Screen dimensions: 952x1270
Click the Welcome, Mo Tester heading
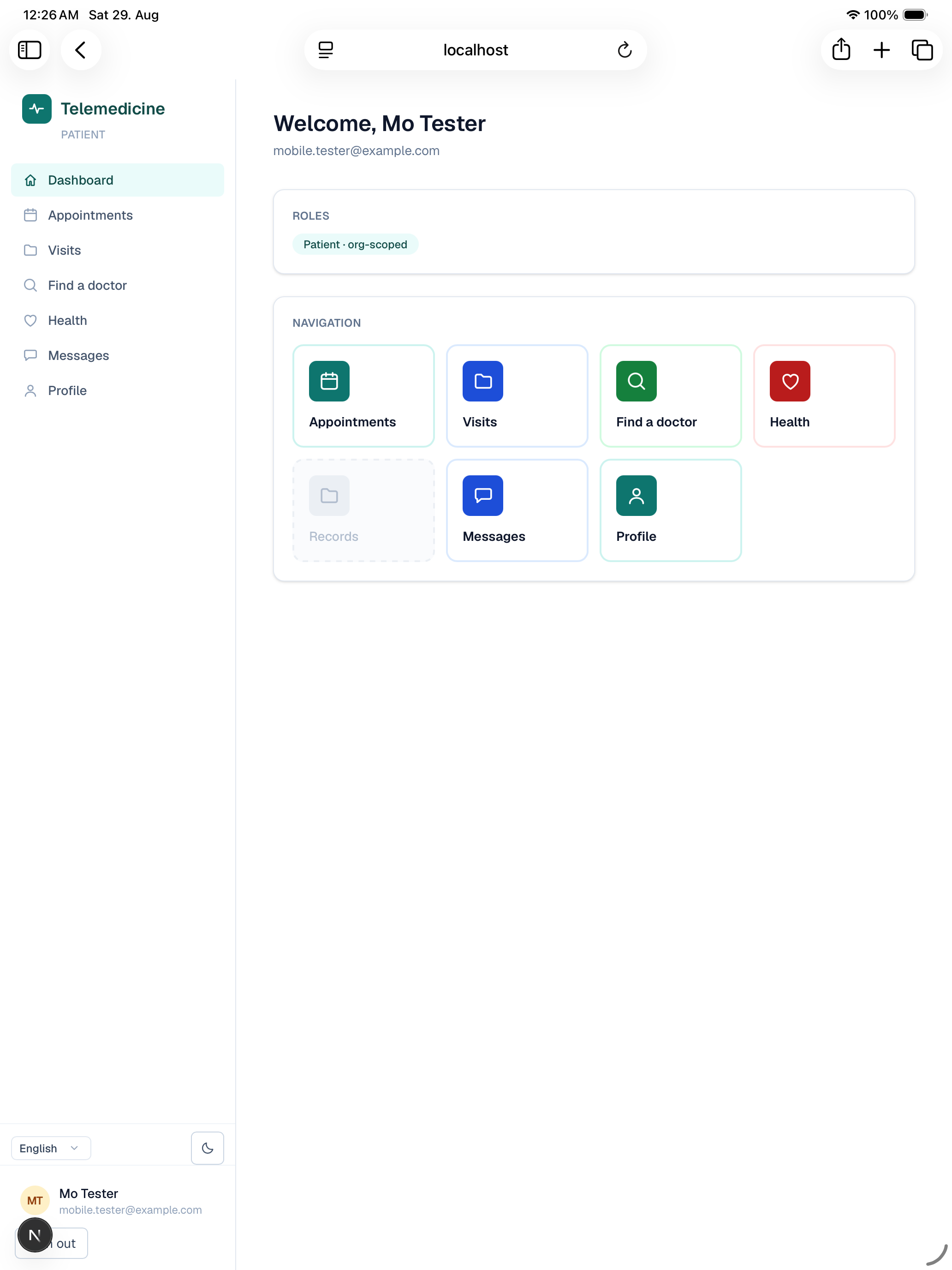pyautogui.click(x=379, y=123)
